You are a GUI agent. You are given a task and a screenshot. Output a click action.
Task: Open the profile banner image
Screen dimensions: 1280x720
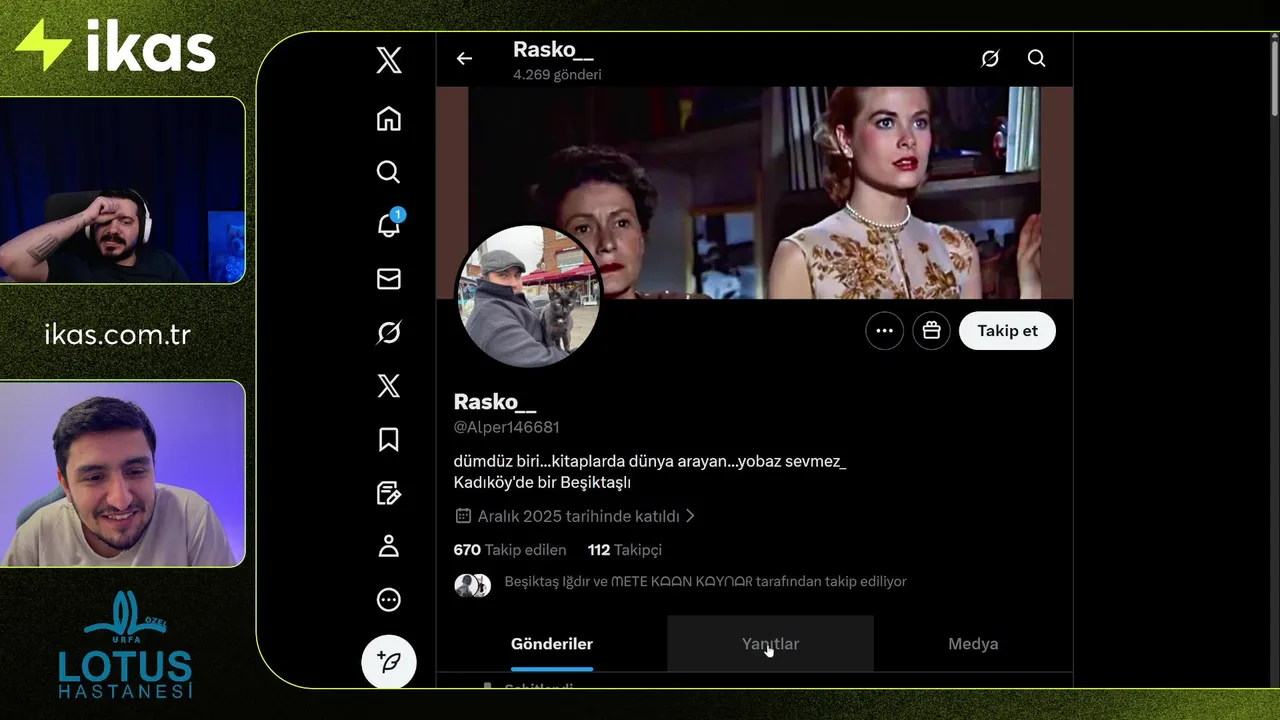tap(755, 192)
